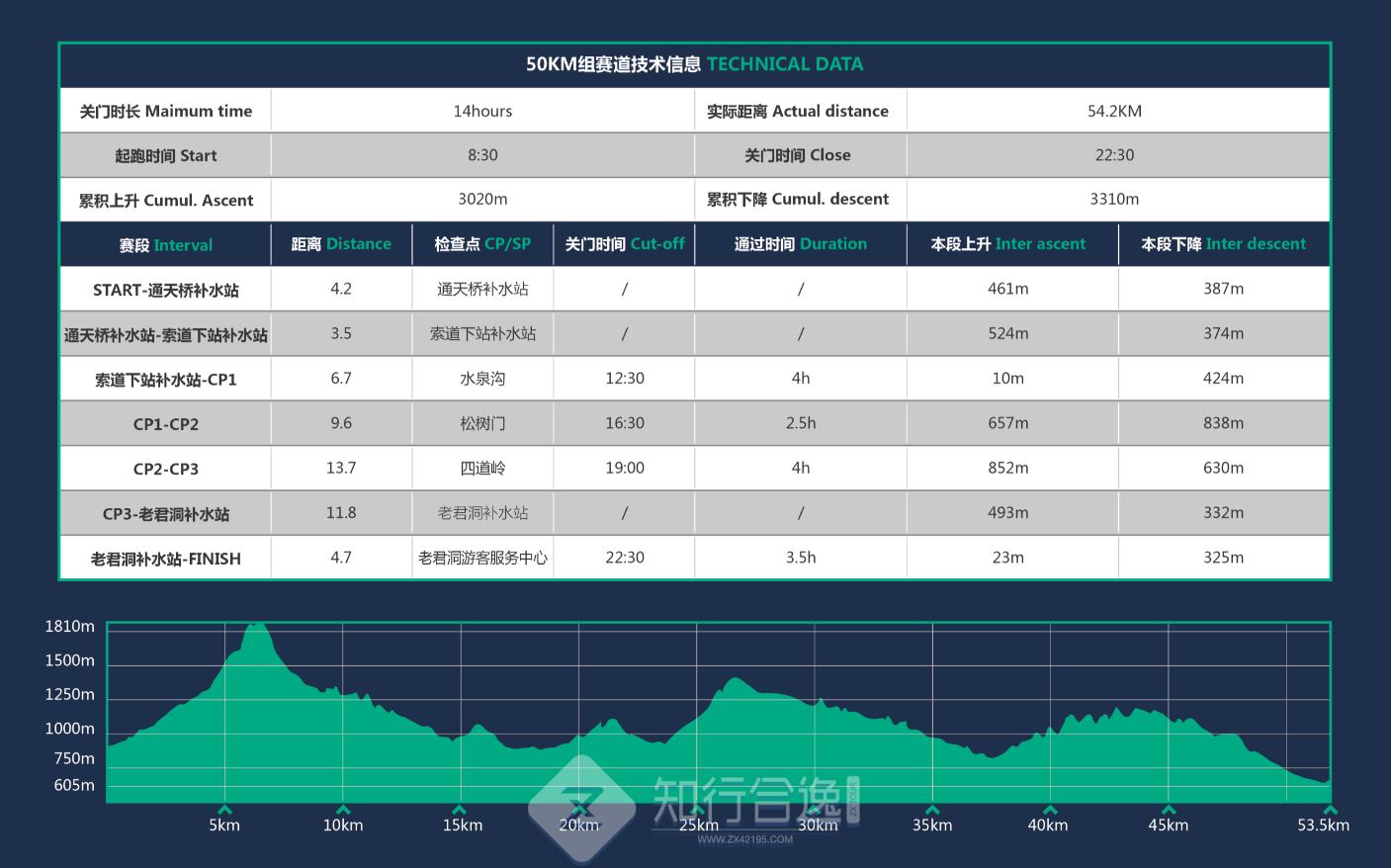Click the 40km tick arrow marker
Screen dimensions: 1391x868
(1049, 810)
